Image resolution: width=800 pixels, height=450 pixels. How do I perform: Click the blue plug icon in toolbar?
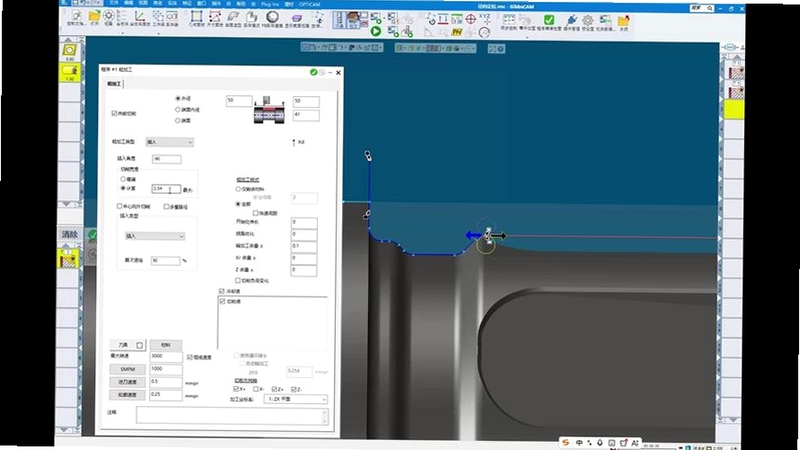(571, 20)
